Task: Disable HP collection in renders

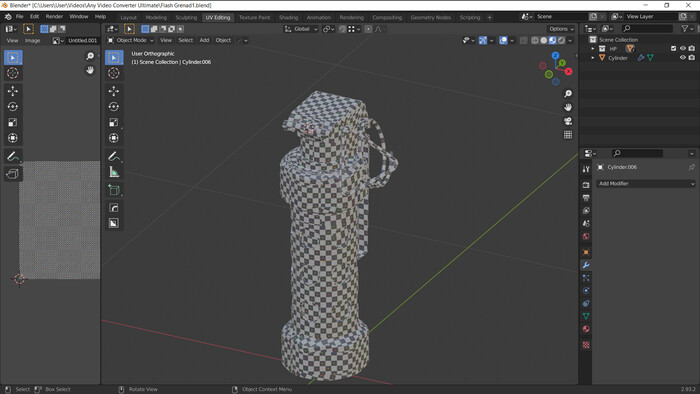Action: coord(692,48)
